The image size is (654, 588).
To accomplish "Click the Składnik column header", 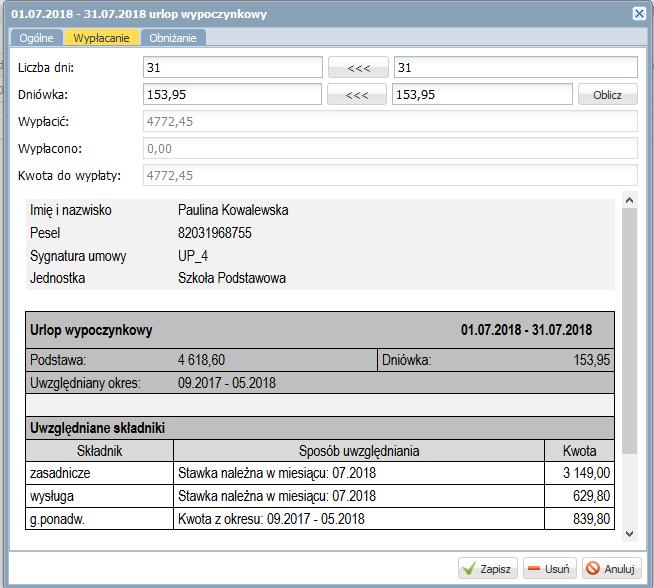I will (99, 451).
